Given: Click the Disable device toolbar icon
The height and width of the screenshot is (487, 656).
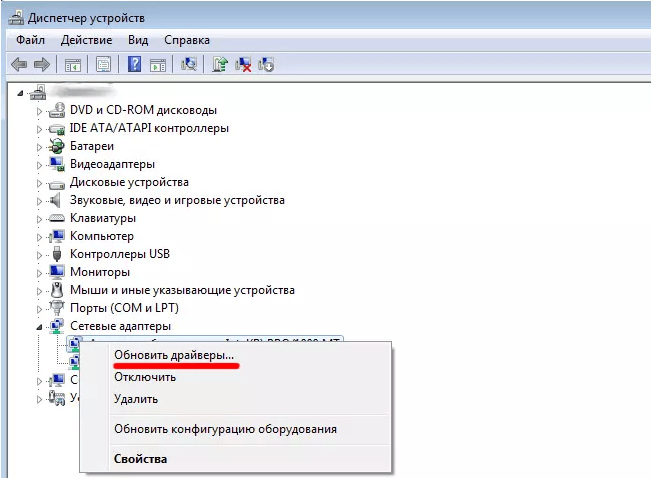Looking at the screenshot, I should pos(266,65).
